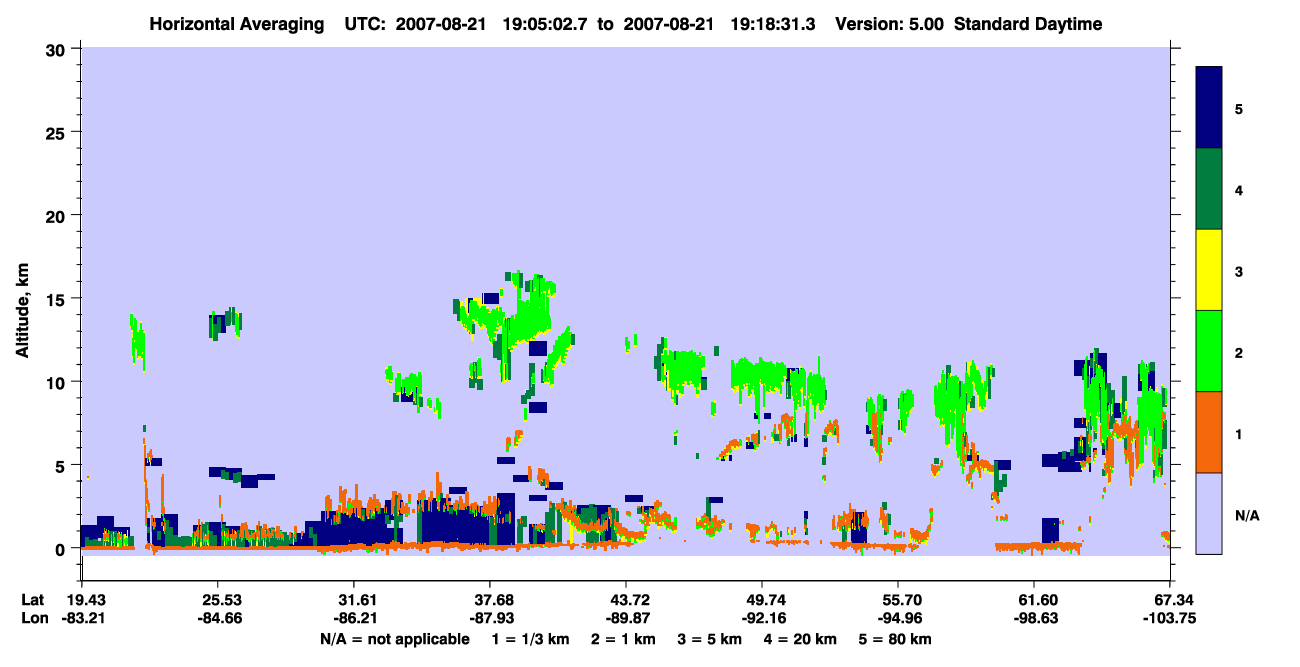Viewport: 1300px width, 667px height.
Task: Click the dark green color bar segment labeled 4
Action: point(1209,189)
